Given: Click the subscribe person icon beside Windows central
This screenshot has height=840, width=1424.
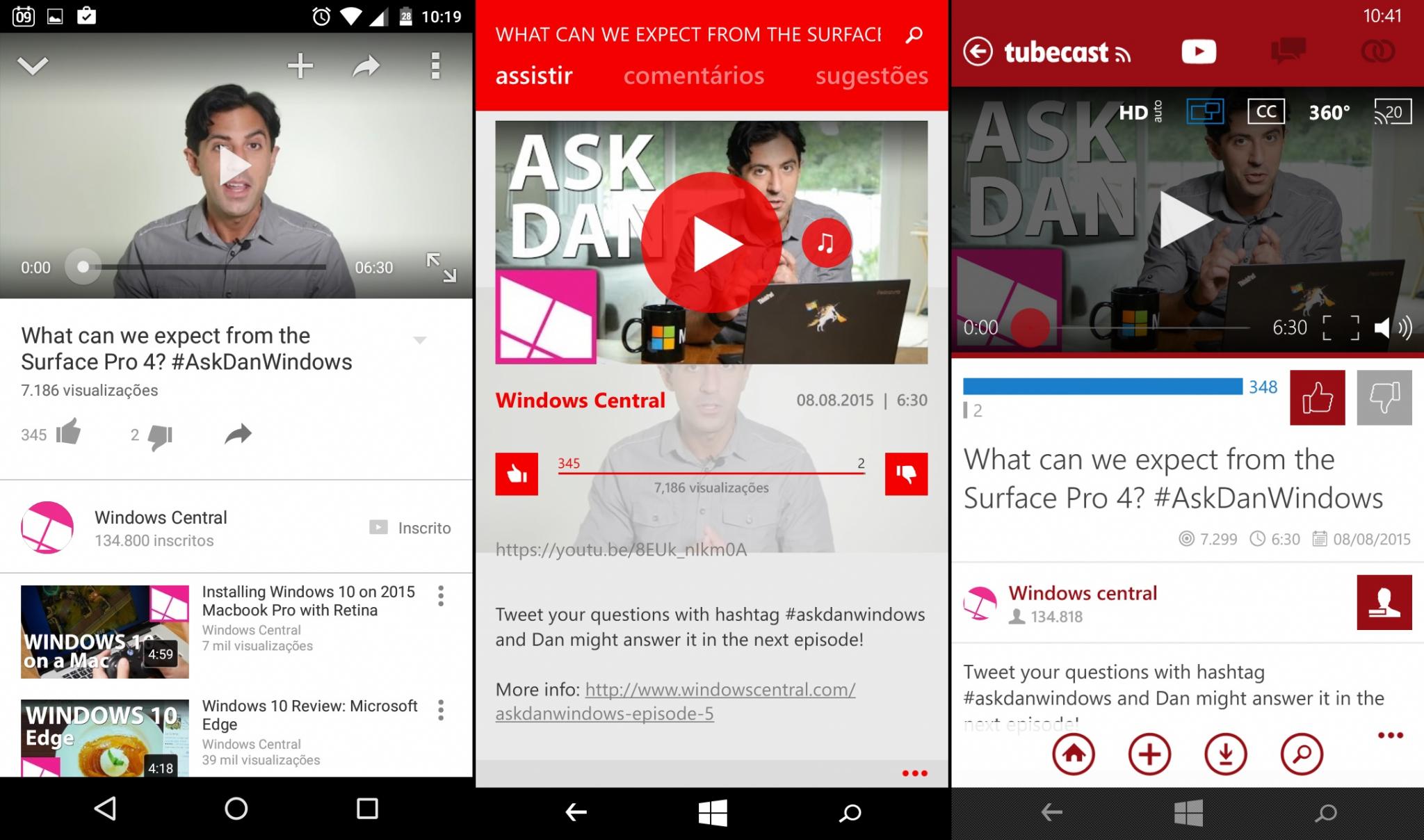Looking at the screenshot, I should coord(1384,602).
